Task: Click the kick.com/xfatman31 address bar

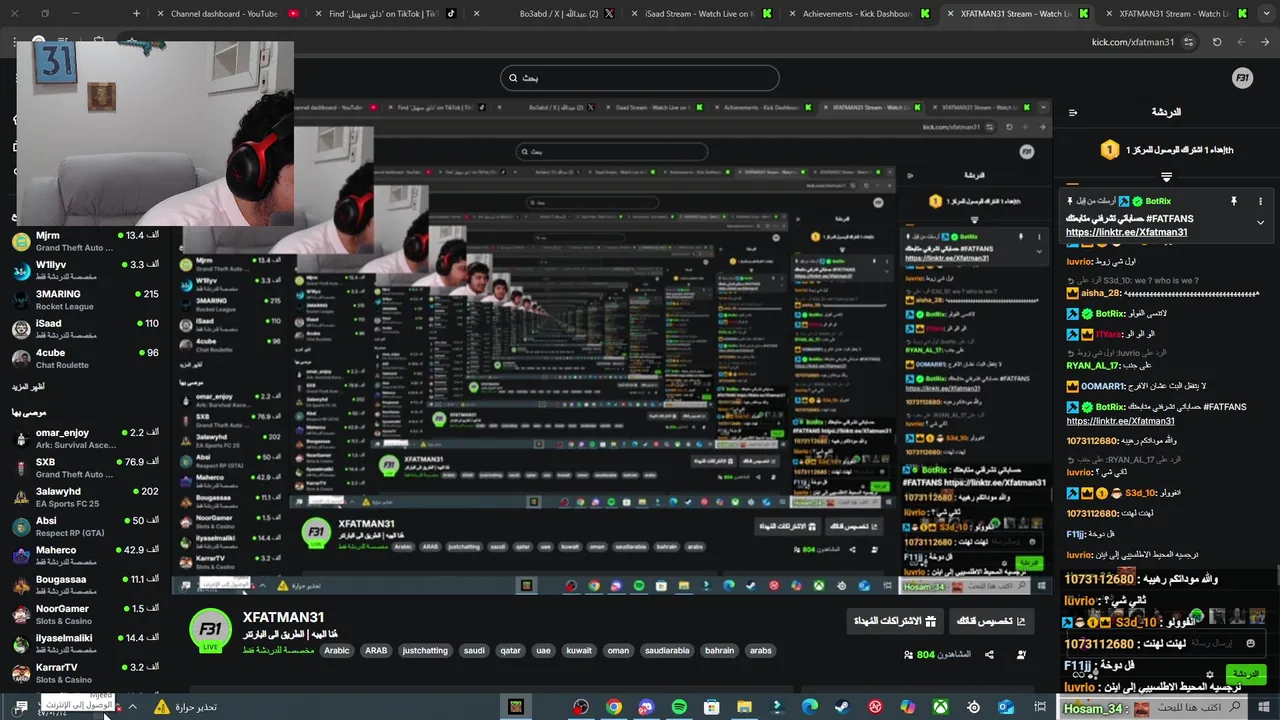Action: [x=1132, y=42]
